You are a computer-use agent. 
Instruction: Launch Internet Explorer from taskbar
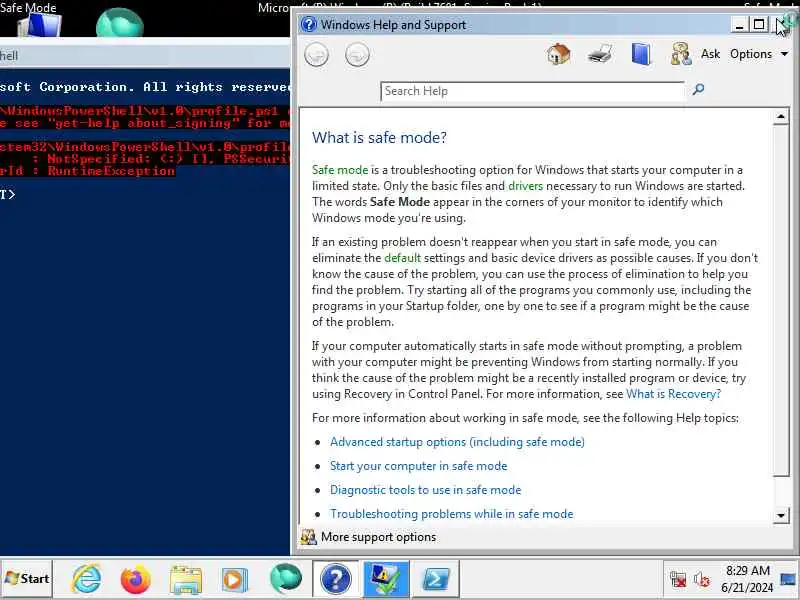click(86, 579)
